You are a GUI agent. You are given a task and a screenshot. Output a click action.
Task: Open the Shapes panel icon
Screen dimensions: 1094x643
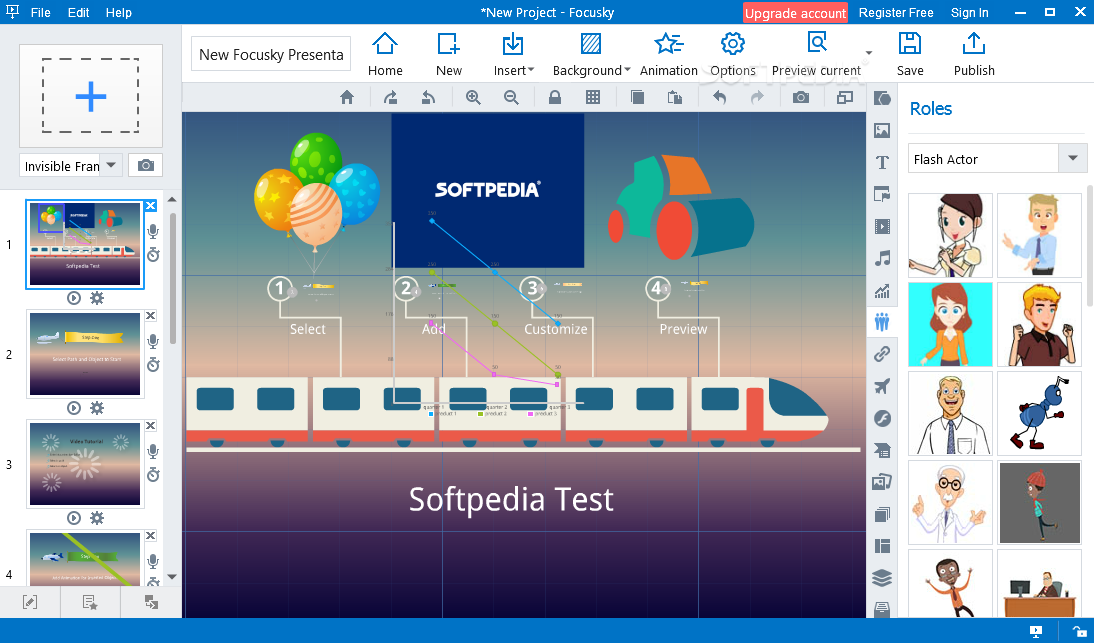882,98
